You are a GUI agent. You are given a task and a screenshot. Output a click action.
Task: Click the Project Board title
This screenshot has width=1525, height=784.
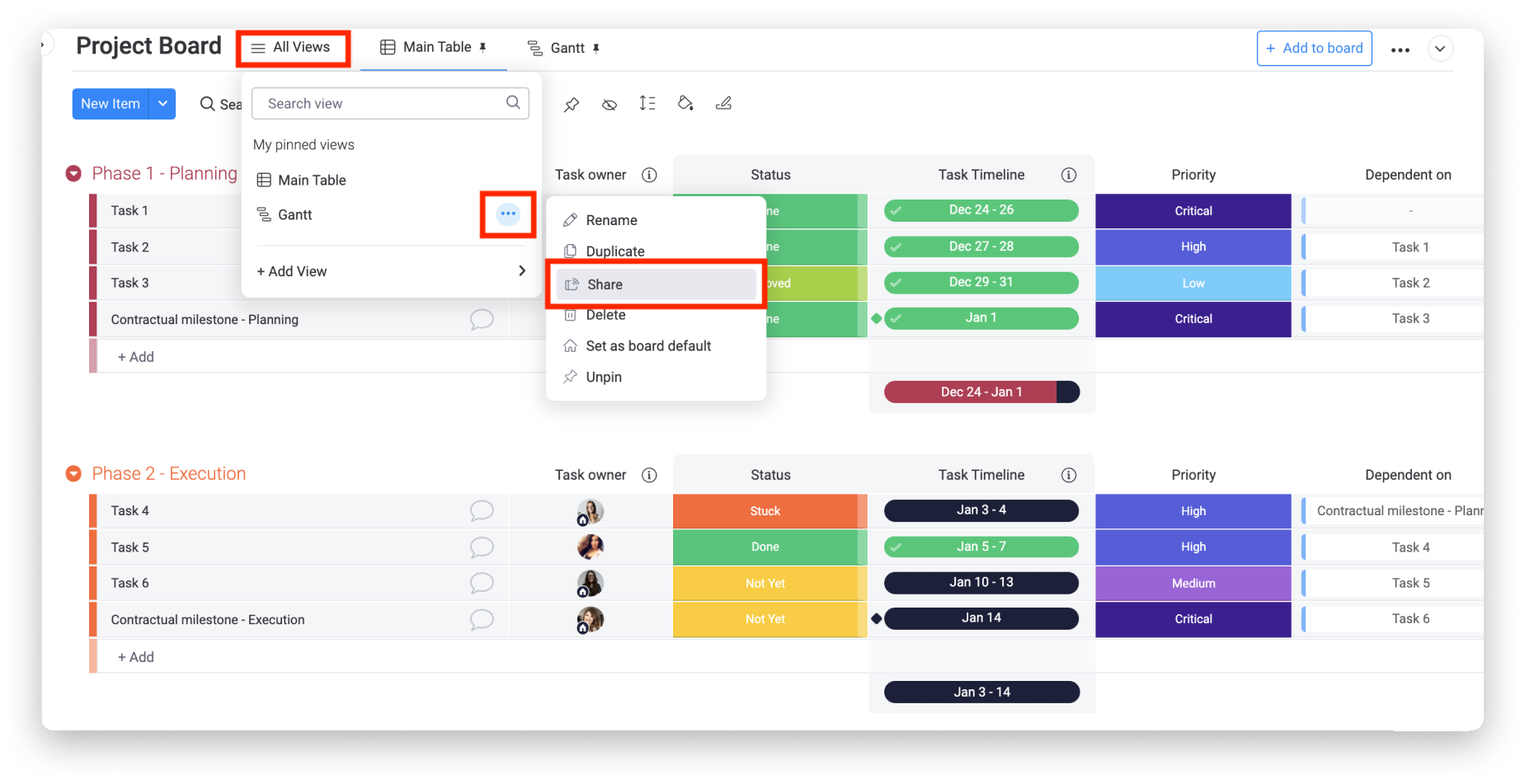coord(148,46)
